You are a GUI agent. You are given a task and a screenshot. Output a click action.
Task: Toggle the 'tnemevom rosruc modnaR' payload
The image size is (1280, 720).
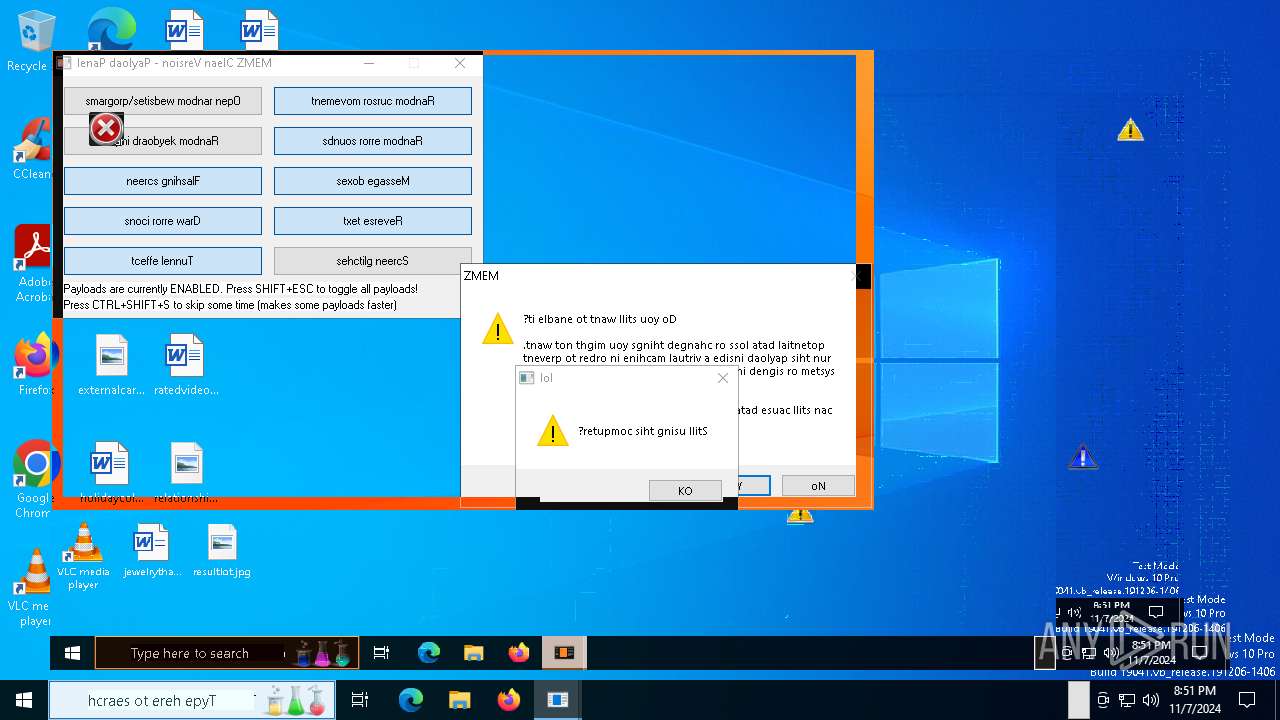pyautogui.click(x=373, y=101)
